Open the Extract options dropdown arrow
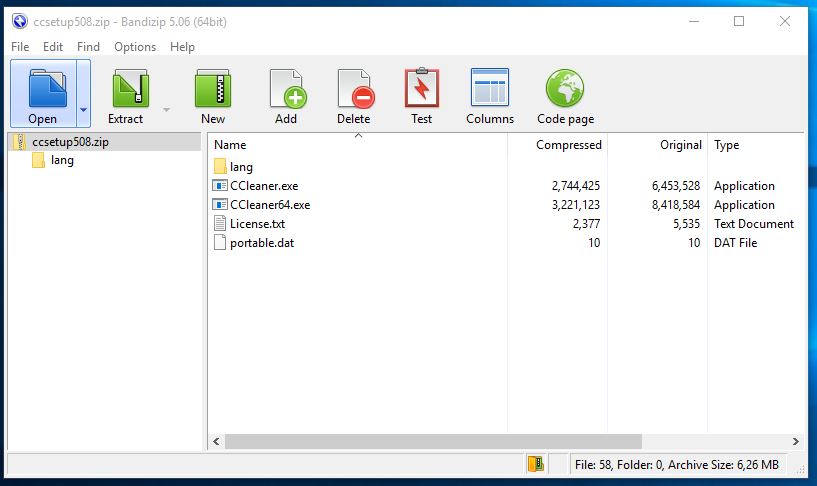This screenshot has height=486, width=817. pyautogui.click(x=166, y=109)
